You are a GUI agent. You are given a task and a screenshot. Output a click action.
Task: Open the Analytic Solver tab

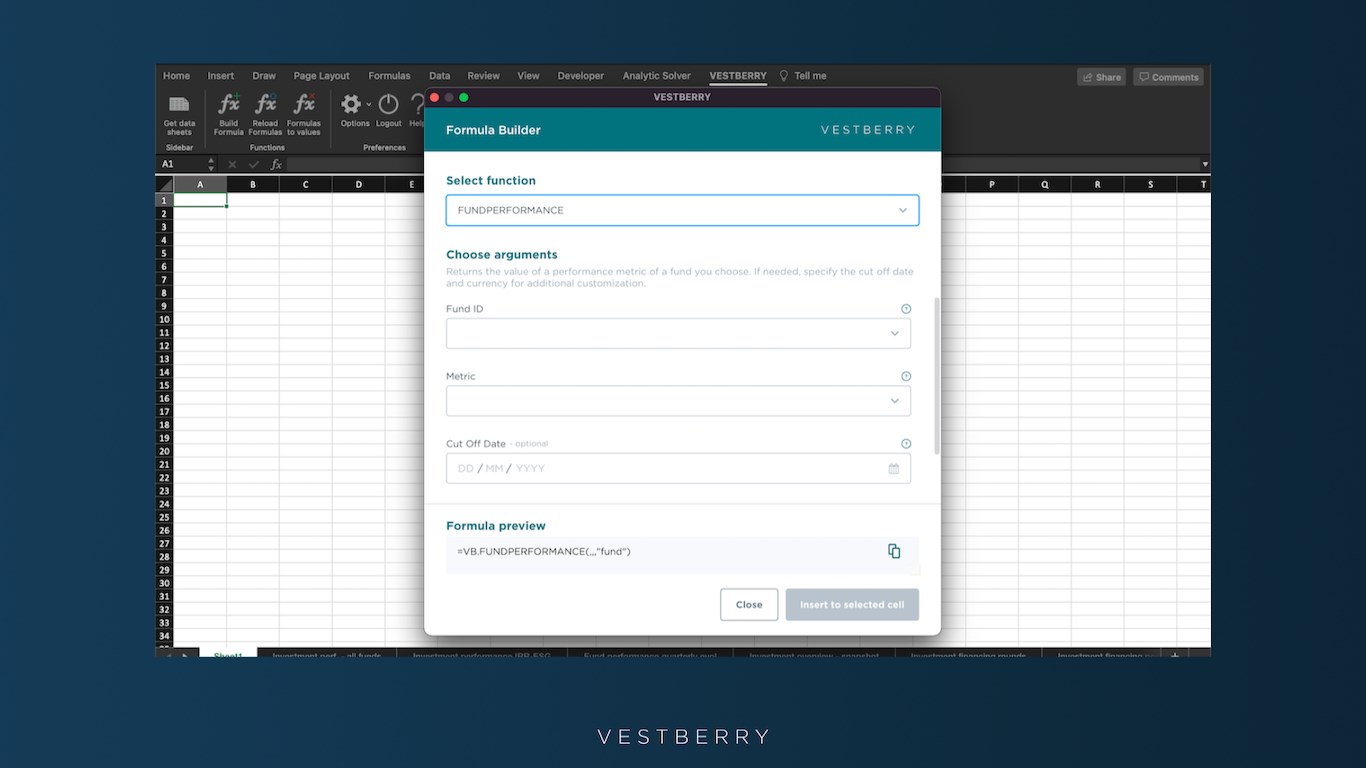(x=657, y=76)
